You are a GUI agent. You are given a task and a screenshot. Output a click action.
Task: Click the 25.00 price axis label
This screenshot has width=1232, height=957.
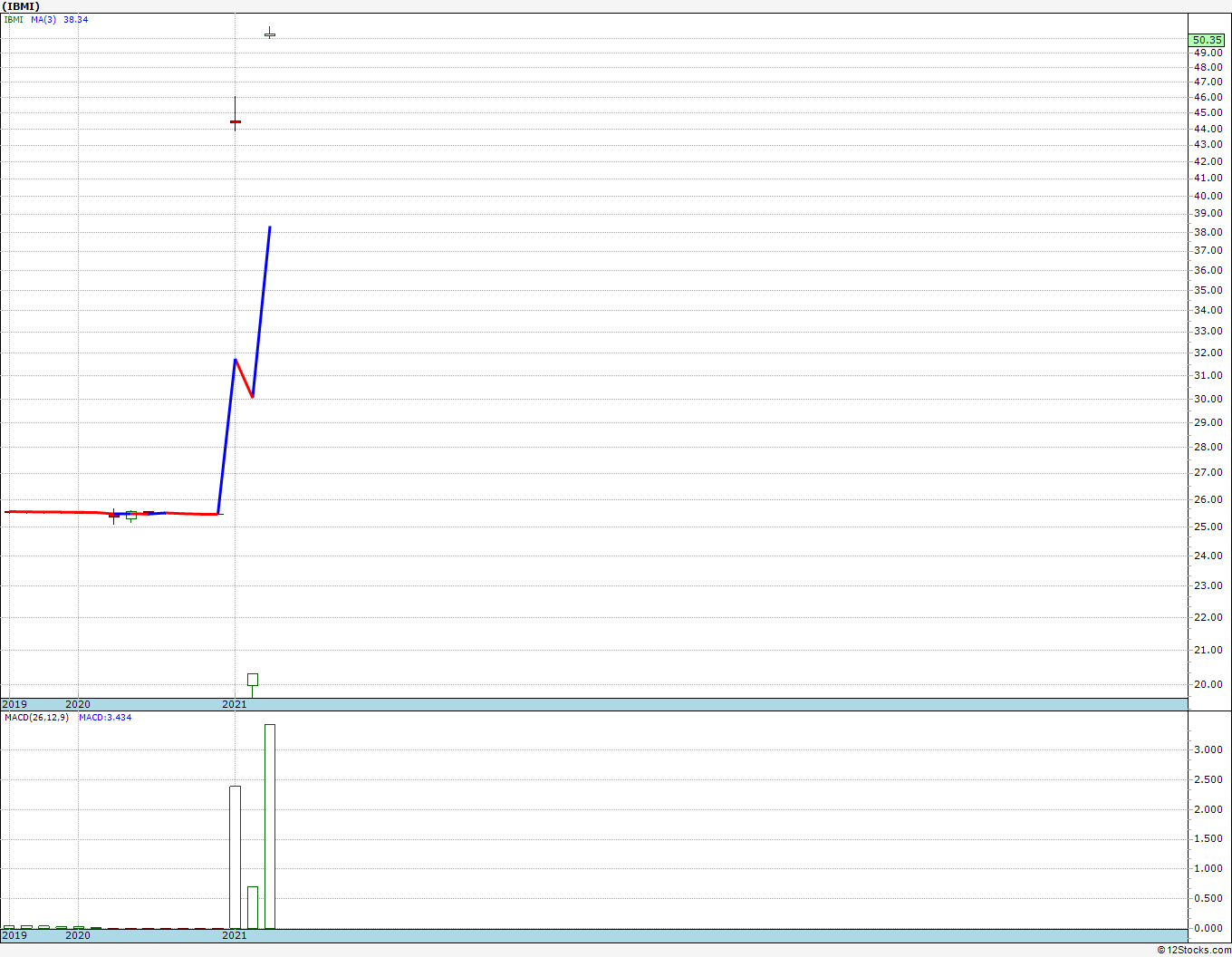pyautogui.click(x=1208, y=527)
